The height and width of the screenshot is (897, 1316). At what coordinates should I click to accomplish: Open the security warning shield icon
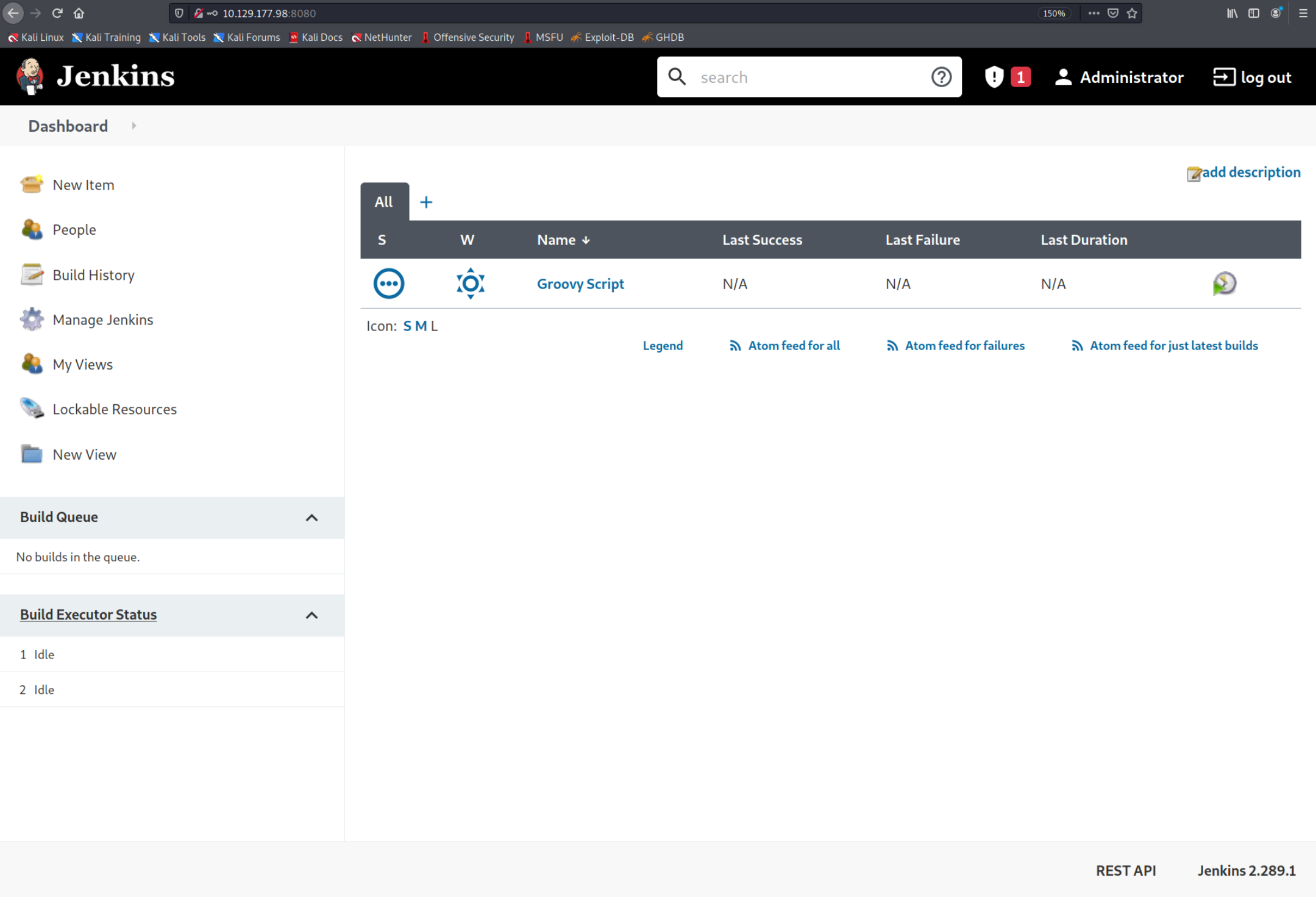pos(994,77)
